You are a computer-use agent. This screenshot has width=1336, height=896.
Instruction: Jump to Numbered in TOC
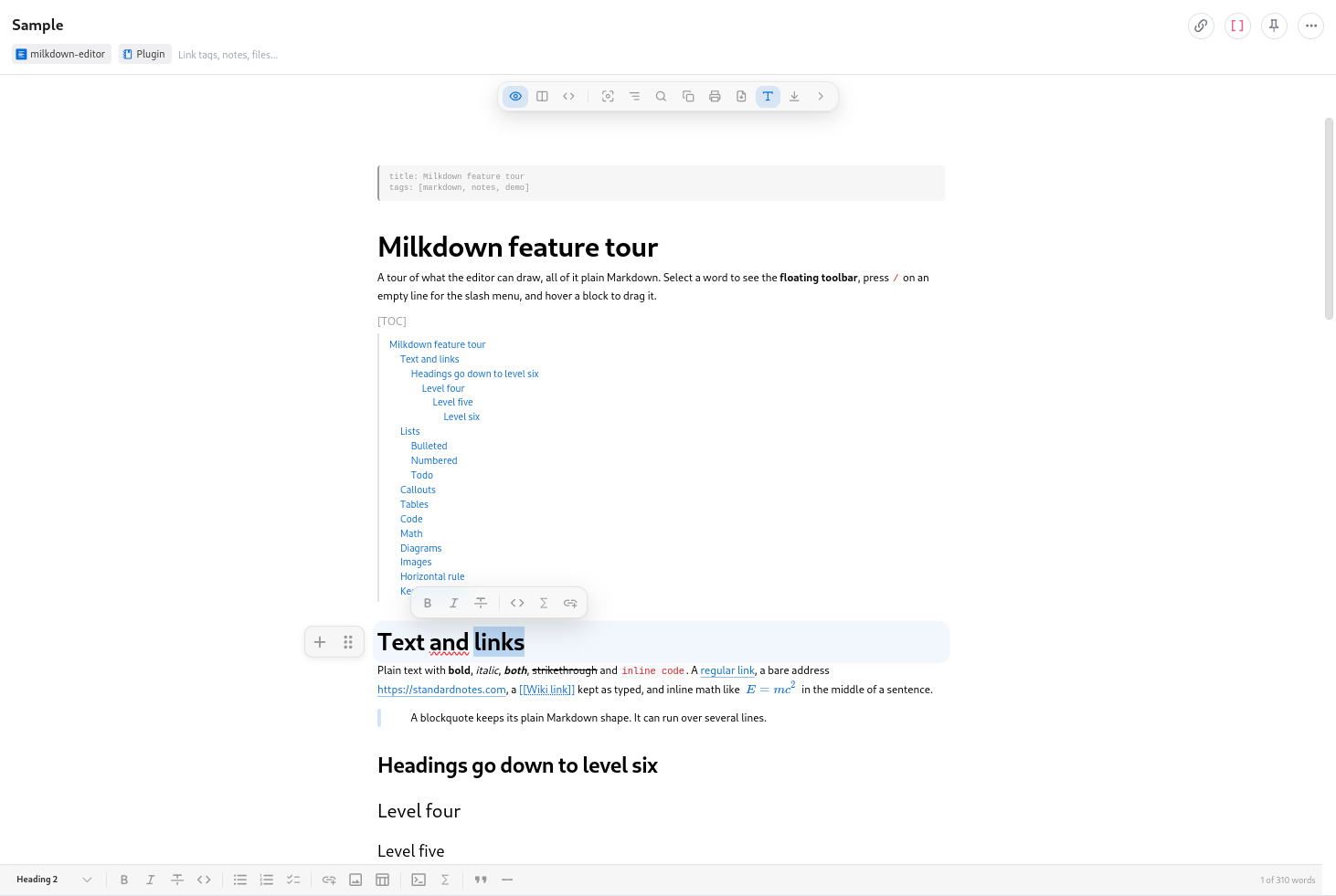click(x=434, y=460)
